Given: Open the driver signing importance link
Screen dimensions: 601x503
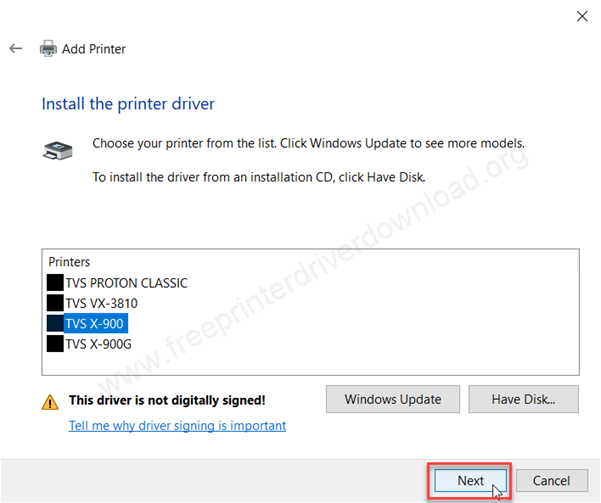Looking at the screenshot, I should click(177, 425).
